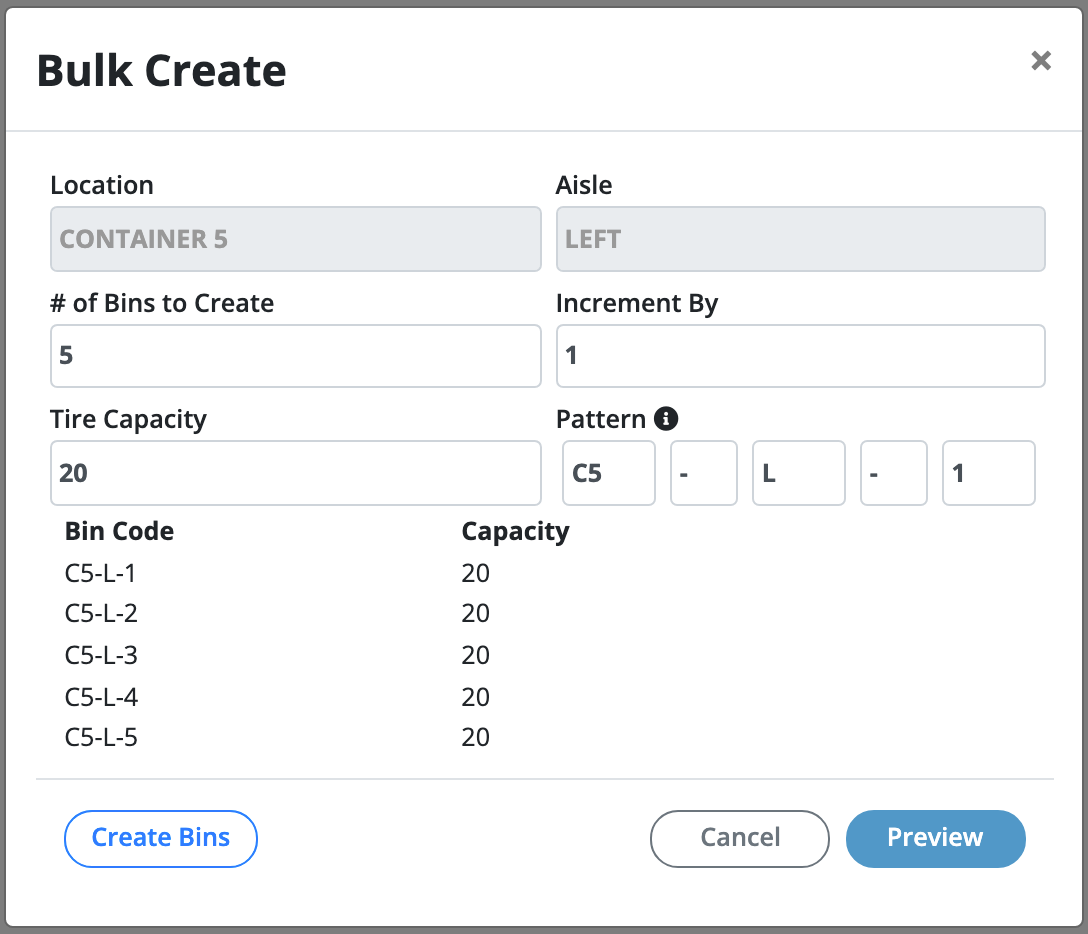1088x934 pixels.
Task: Click the Pattern dash box between L and 1
Action: (893, 473)
